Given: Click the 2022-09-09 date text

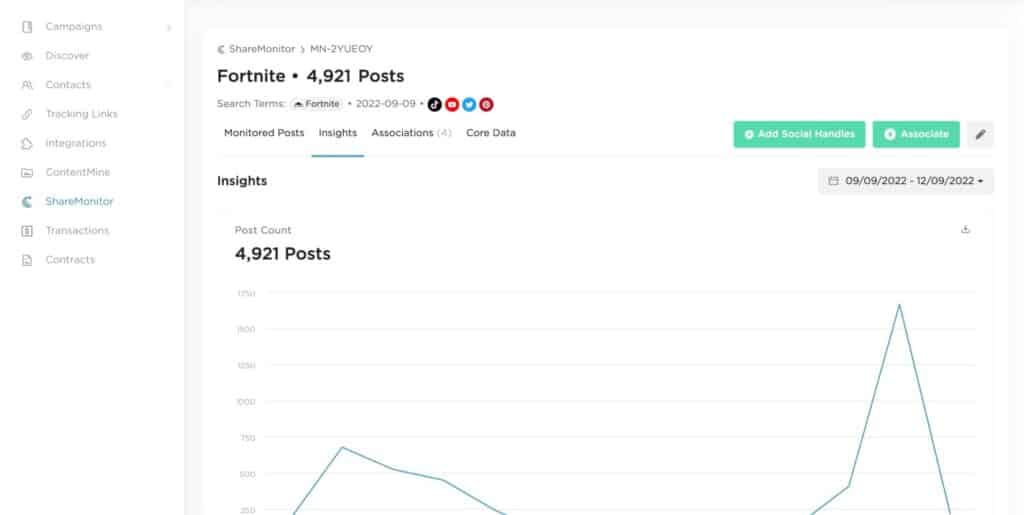Looking at the screenshot, I should [385, 104].
